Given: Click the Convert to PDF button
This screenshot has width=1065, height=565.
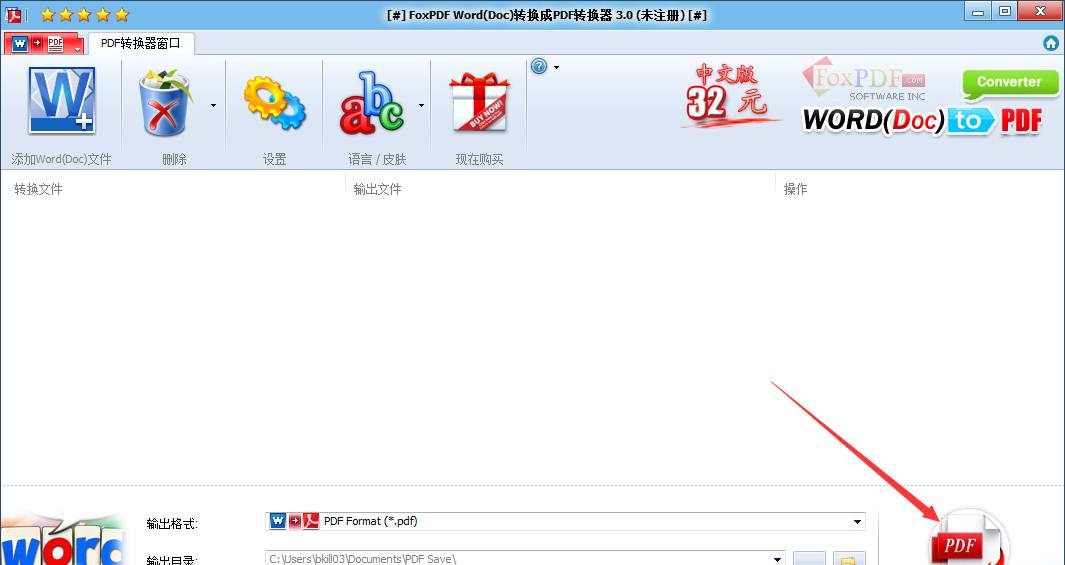Looking at the screenshot, I should [x=967, y=540].
